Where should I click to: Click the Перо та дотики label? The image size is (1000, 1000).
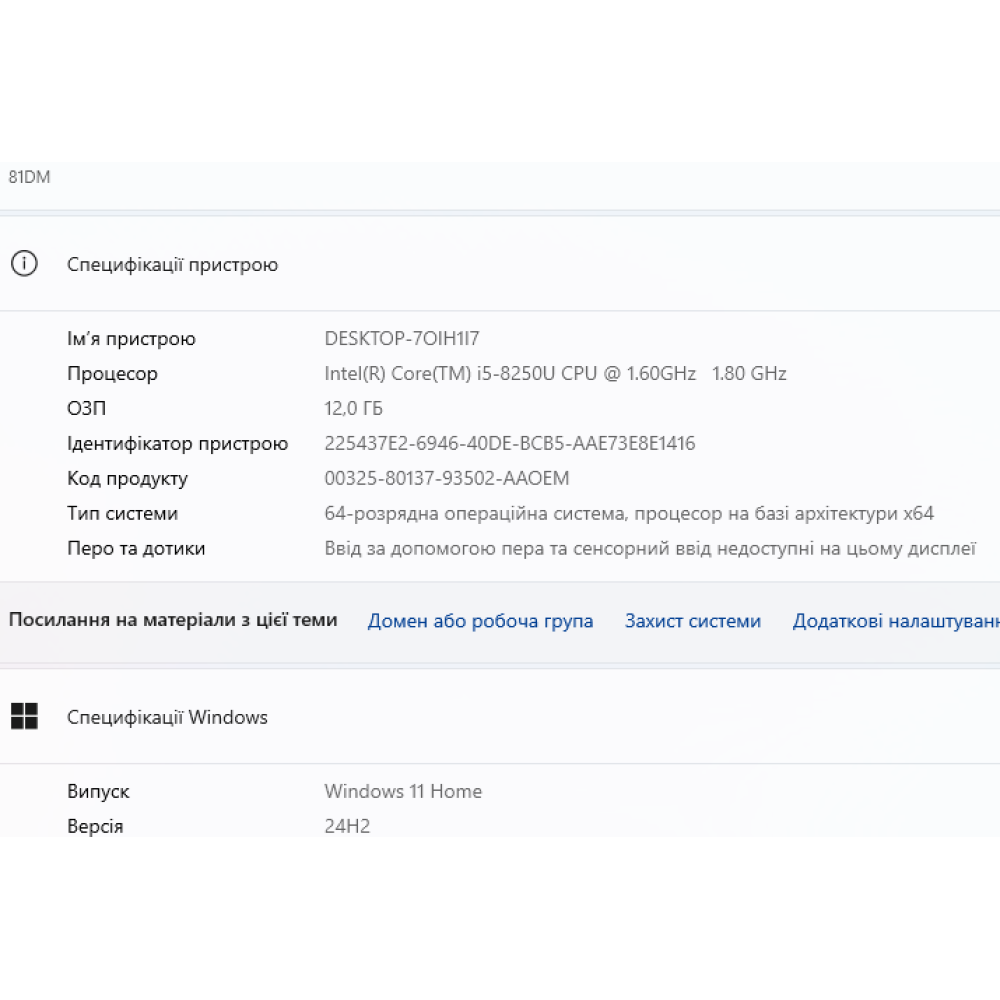136,549
